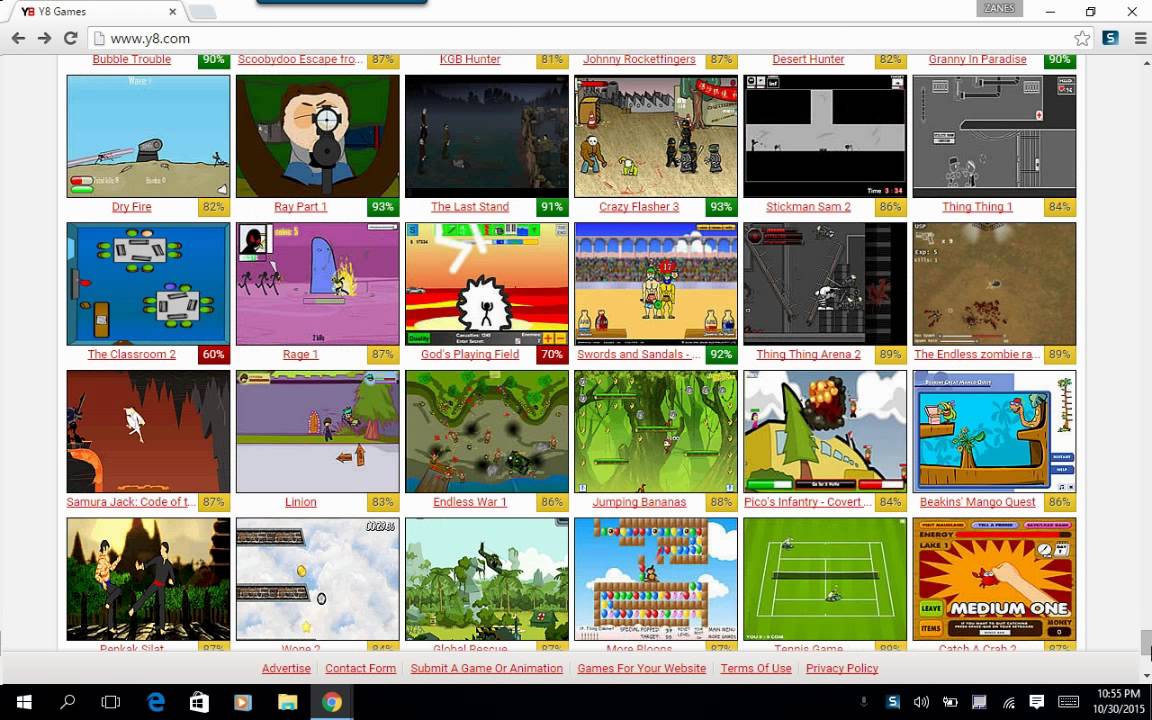Open the Windows Start menu
1152x720 pixels.
coord(24,702)
